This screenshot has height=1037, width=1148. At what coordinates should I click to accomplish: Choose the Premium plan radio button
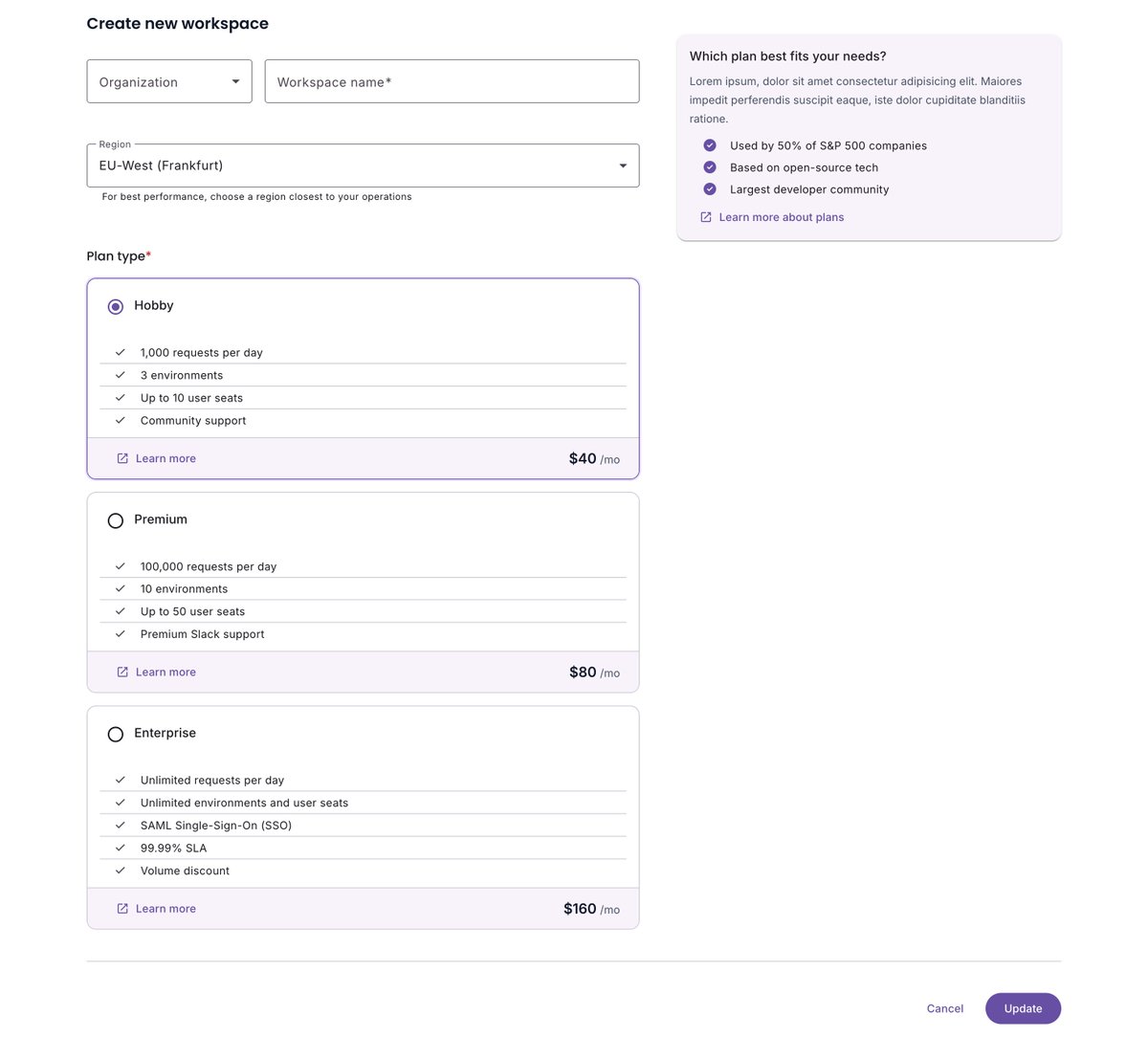116,520
